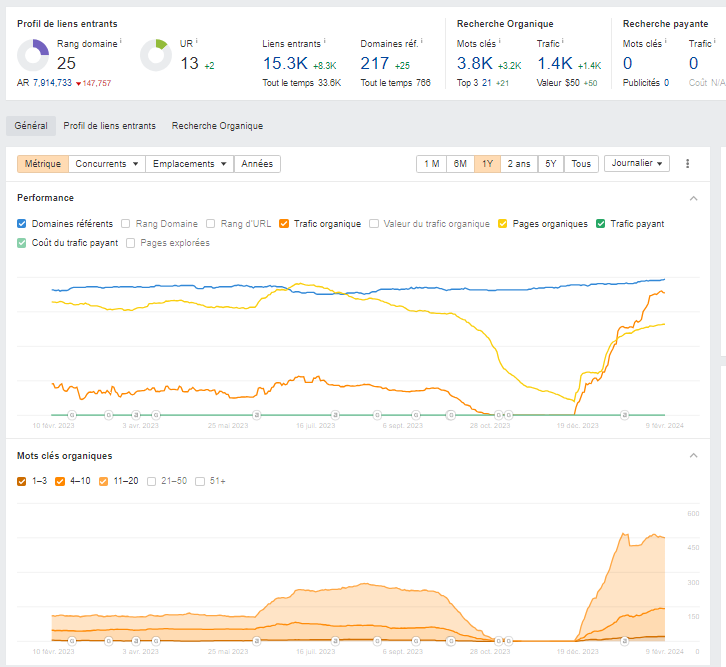
Task: Toggle the Coût du trafic payant checkbox
Action: coord(22,243)
